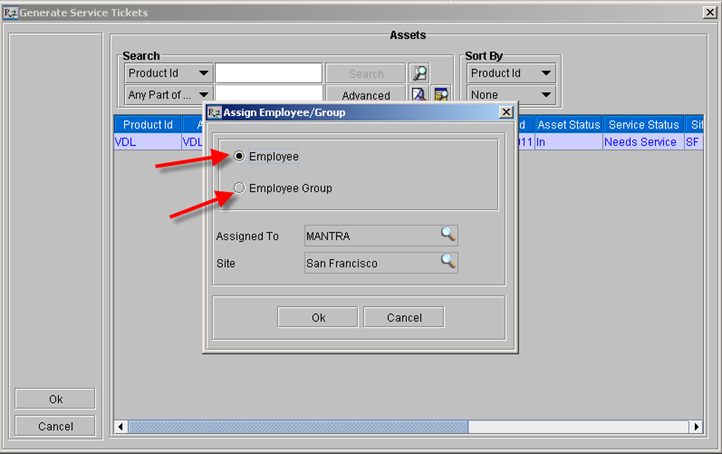Viewport: 722px width, 454px height.
Task: Click Ok in the Assign Employee/Group dialog
Action: [318, 317]
